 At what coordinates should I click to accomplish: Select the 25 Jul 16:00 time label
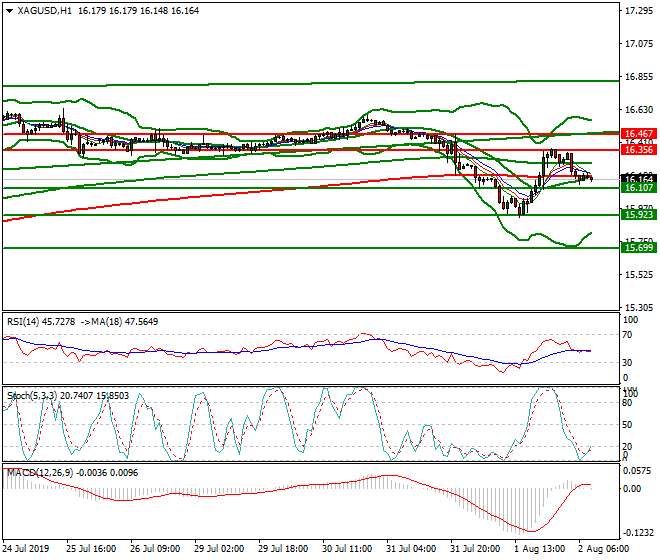[x=91, y=549]
